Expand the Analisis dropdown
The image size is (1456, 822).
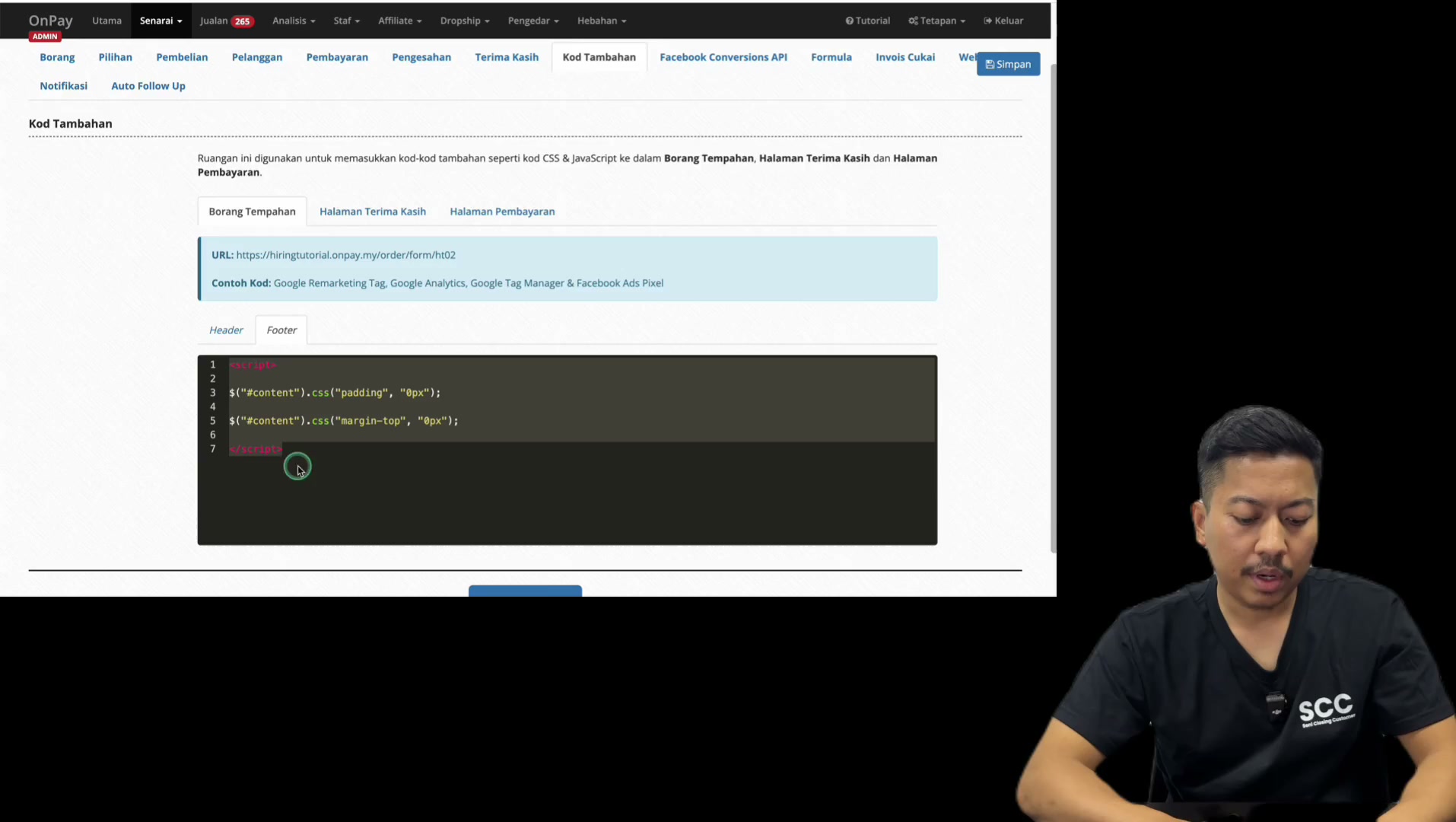tap(294, 21)
